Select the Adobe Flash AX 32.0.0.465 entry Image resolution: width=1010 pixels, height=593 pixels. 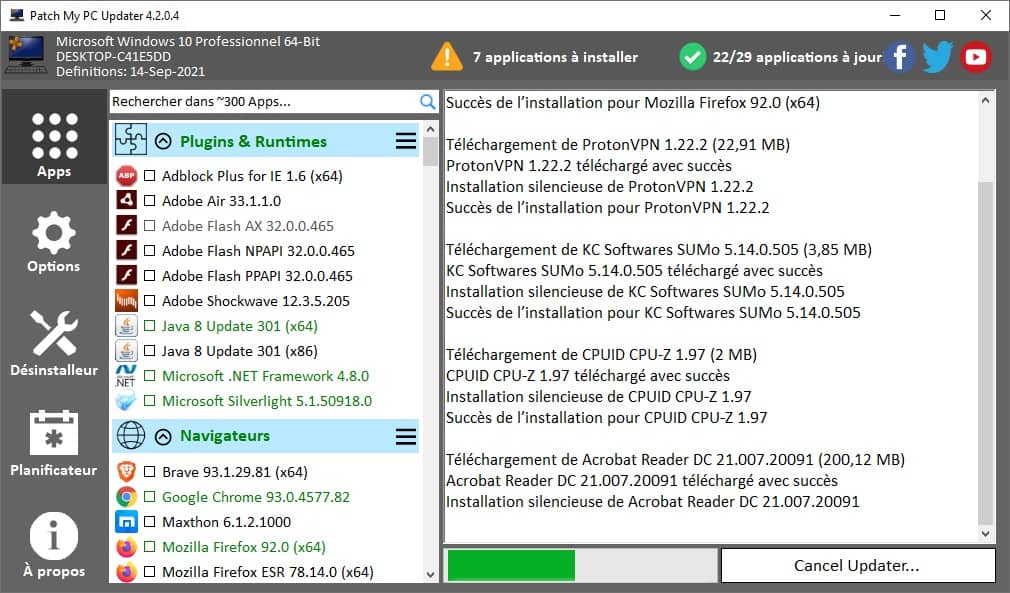coord(248,226)
